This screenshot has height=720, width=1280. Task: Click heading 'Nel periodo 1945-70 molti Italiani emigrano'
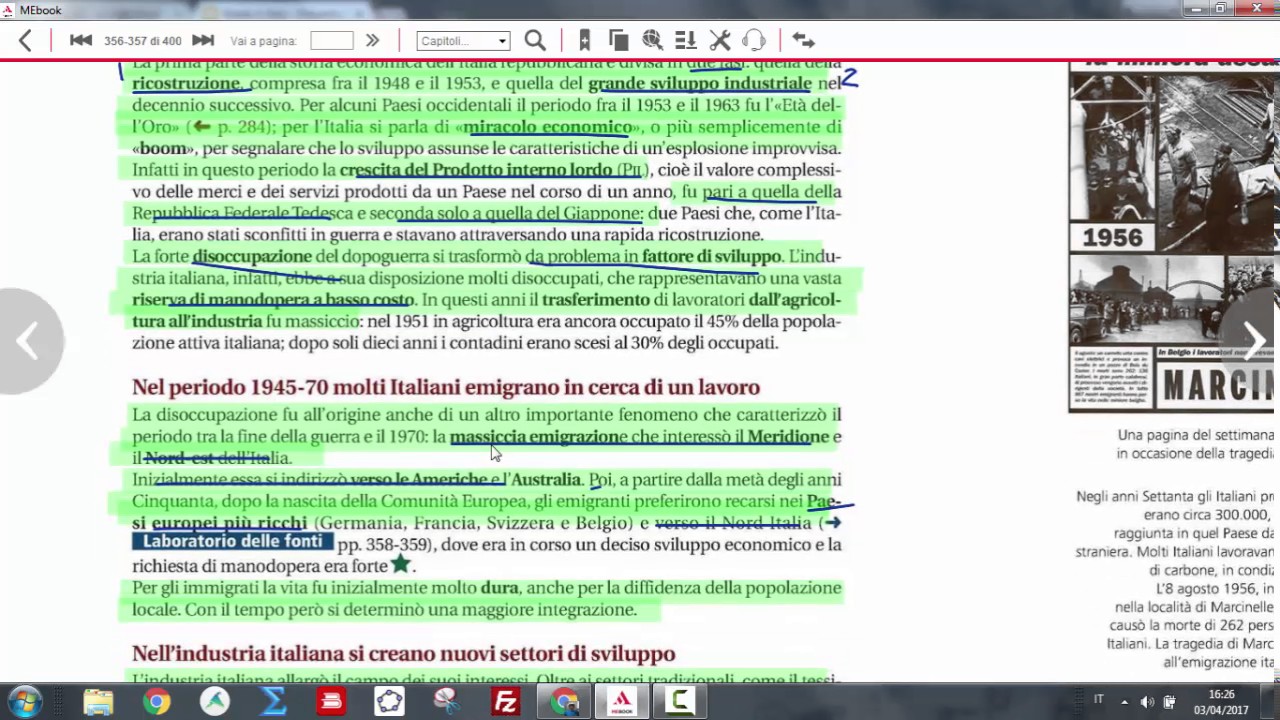[x=446, y=387]
